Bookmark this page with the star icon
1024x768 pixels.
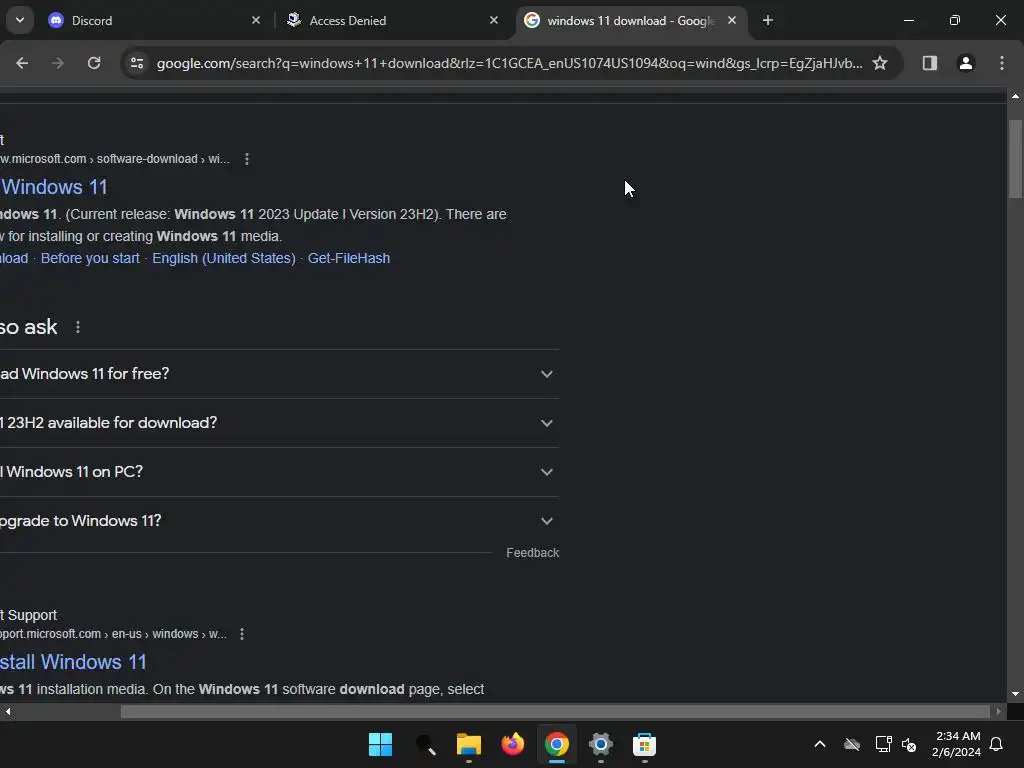tap(880, 63)
